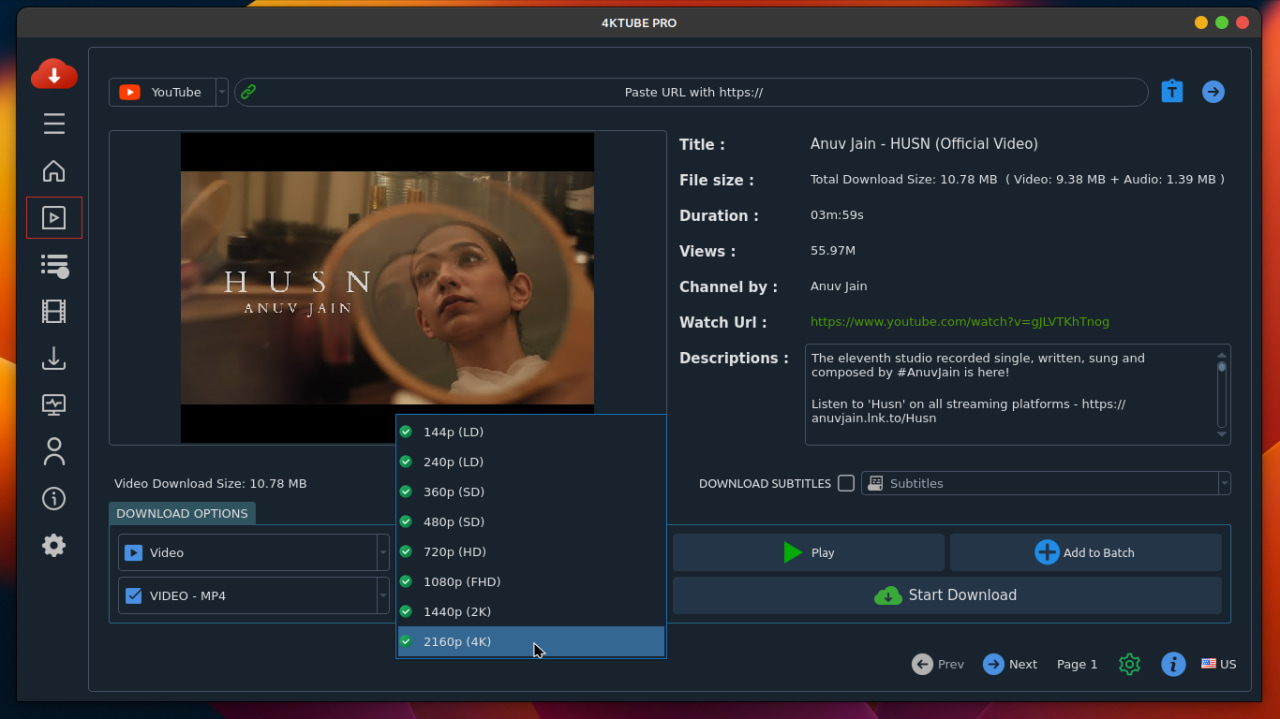
Task: Open the playlist list icon in sidebar
Action: coord(54,265)
